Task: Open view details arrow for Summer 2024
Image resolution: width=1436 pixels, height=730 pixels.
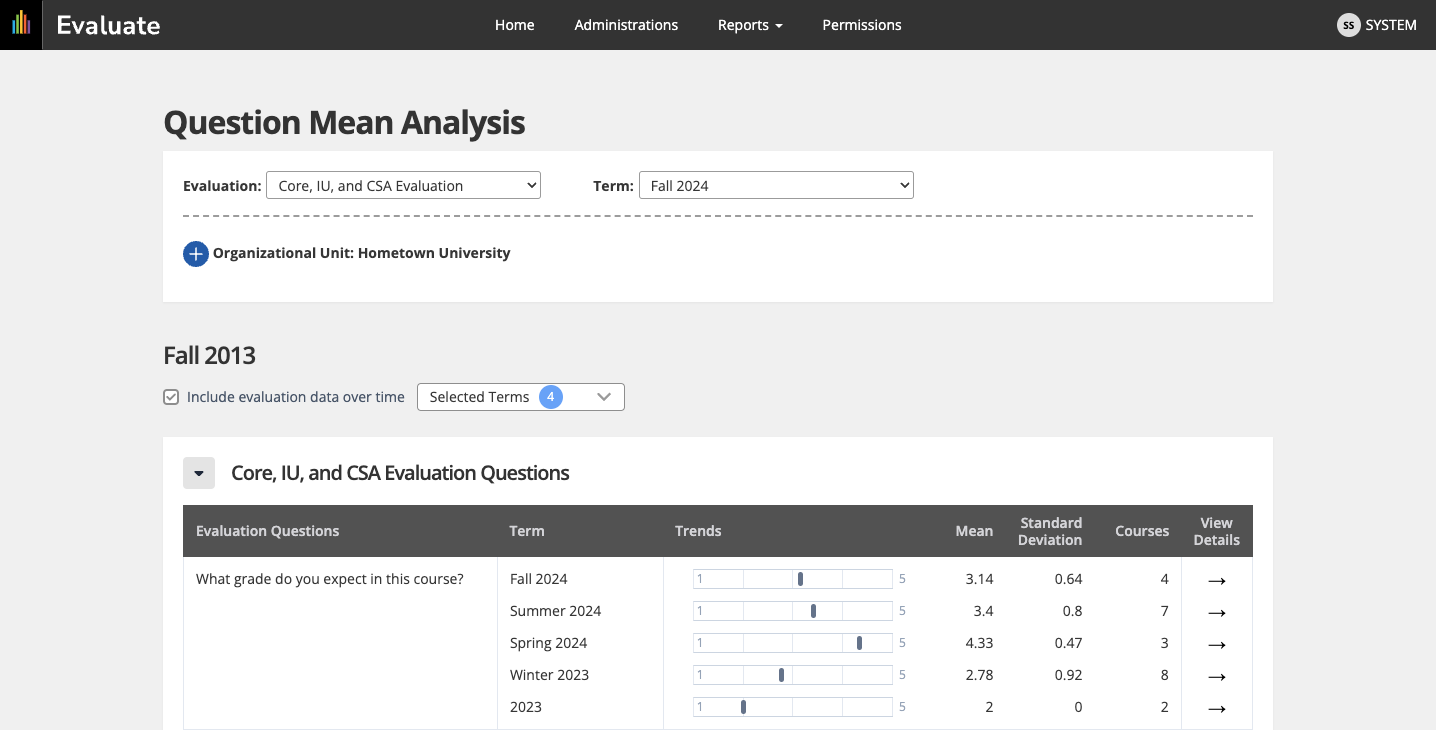Action: [1216, 612]
